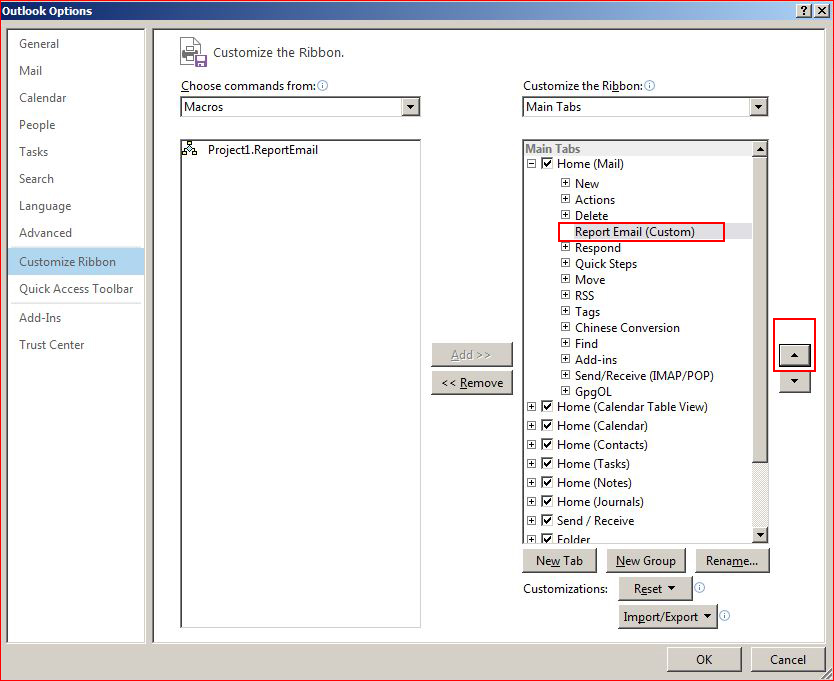834x681 pixels.
Task: Click the macro icon of Project1.ReportEmail
Action: 189,148
